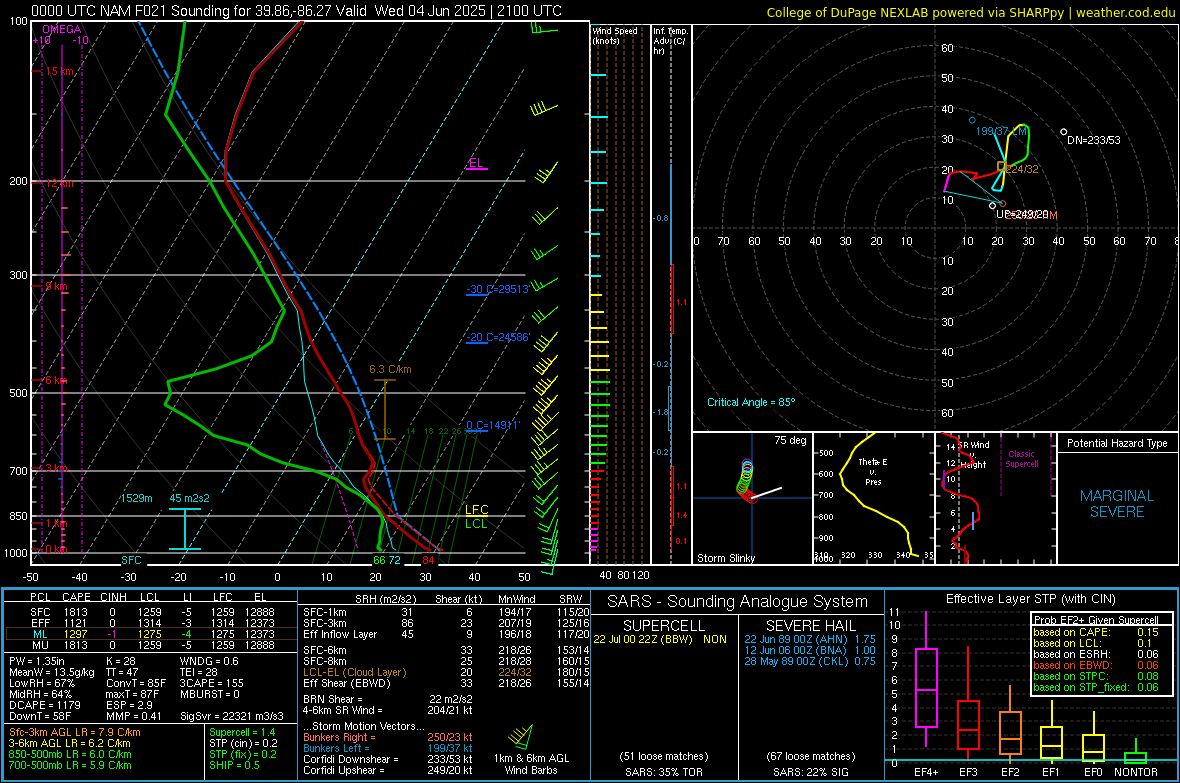Click the CINH column header
Viewport: 1180px width, 783px height.
113,597
